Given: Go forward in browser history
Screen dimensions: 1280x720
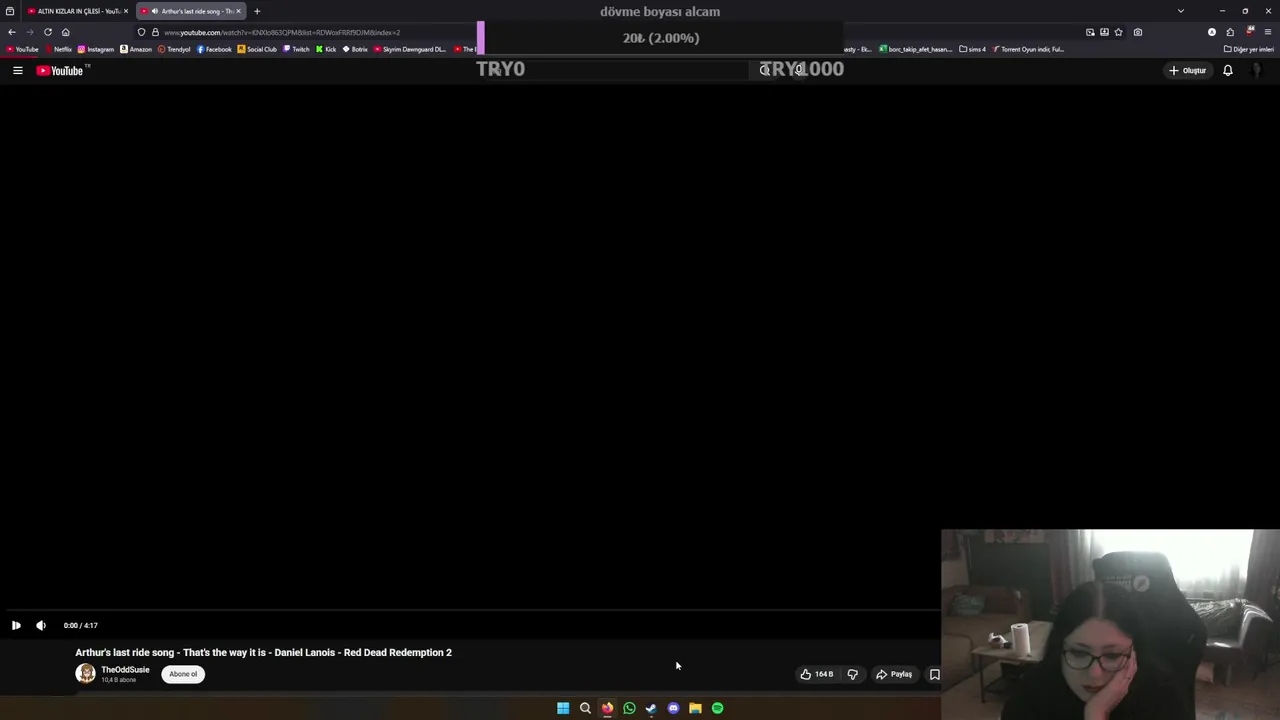Looking at the screenshot, I should coord(29,32).
